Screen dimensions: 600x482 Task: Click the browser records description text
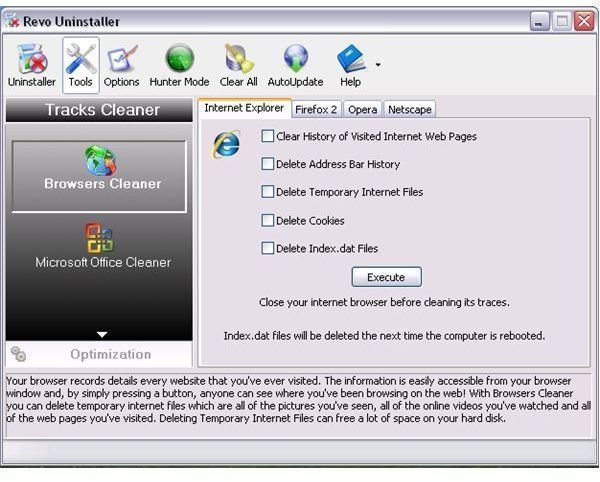[298, 399]
